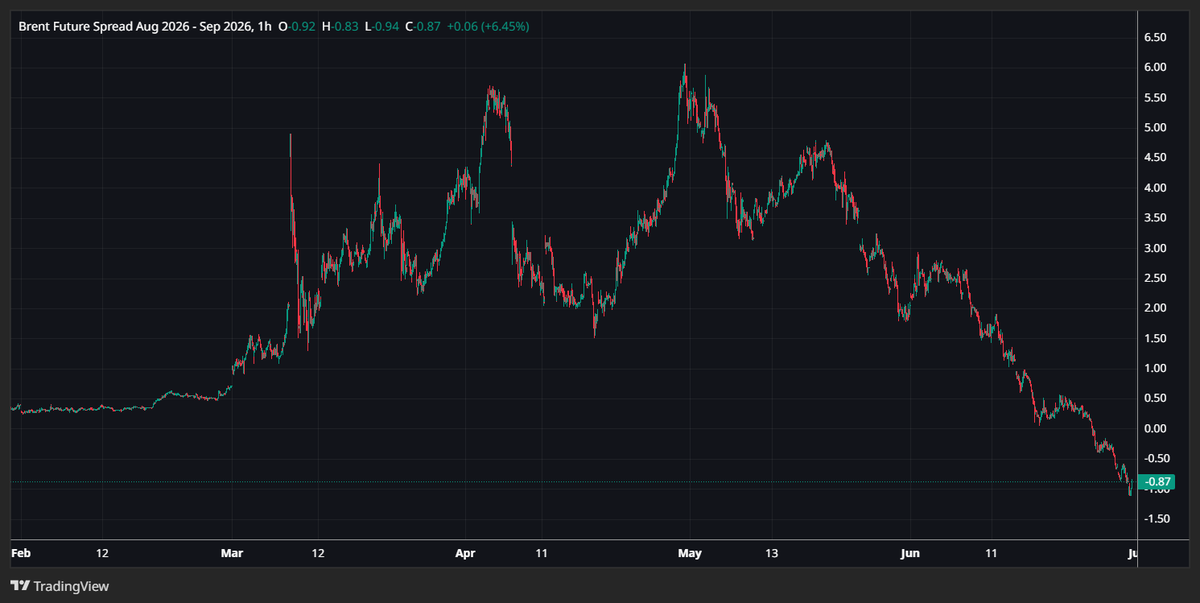Select the 1.50 positive price scale label
Viewport: 1200px width, 603px height.
click(1157, 338)
